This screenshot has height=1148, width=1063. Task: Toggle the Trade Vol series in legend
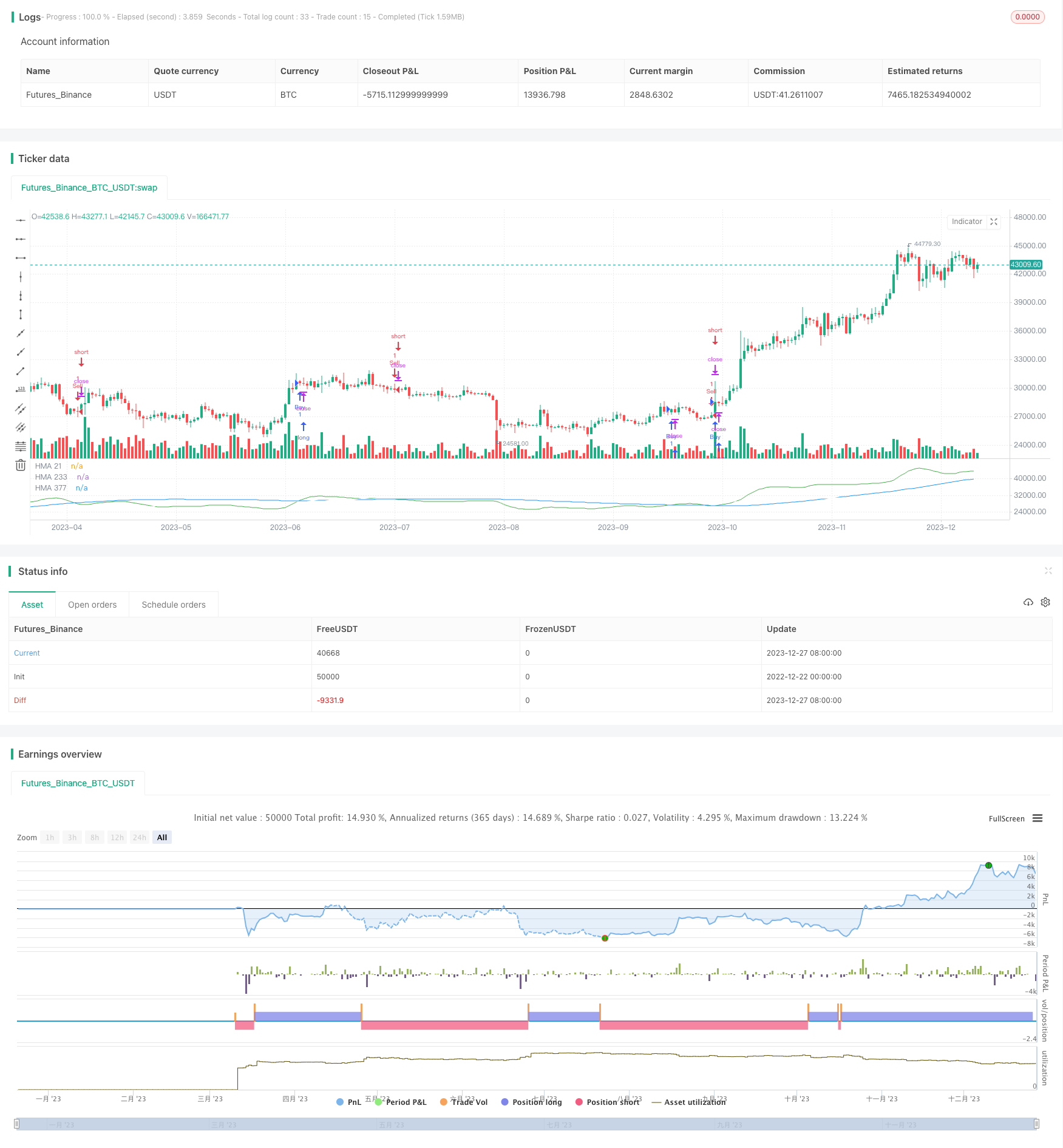464,1102
